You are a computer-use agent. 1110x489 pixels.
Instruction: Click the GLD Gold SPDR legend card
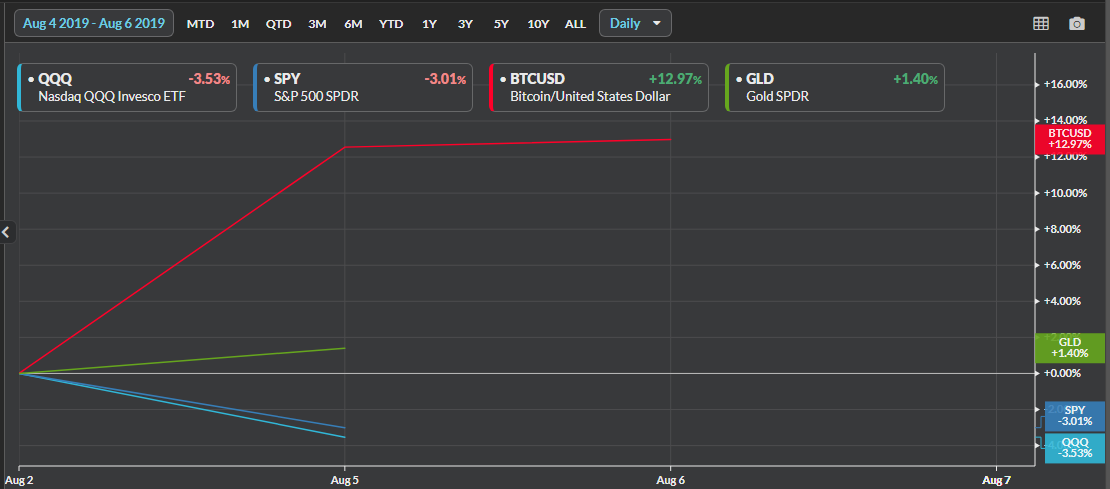click(x=835, y=88)
